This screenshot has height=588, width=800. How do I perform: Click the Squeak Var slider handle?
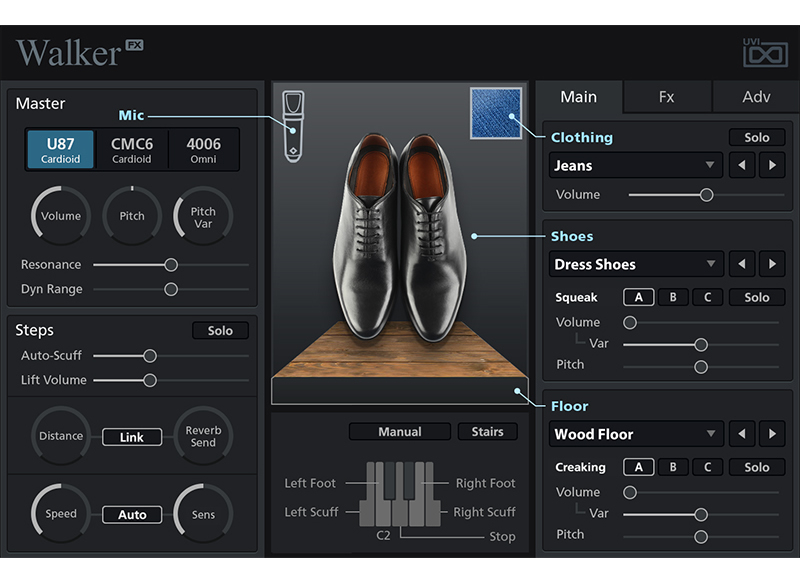tap(701, 345)
